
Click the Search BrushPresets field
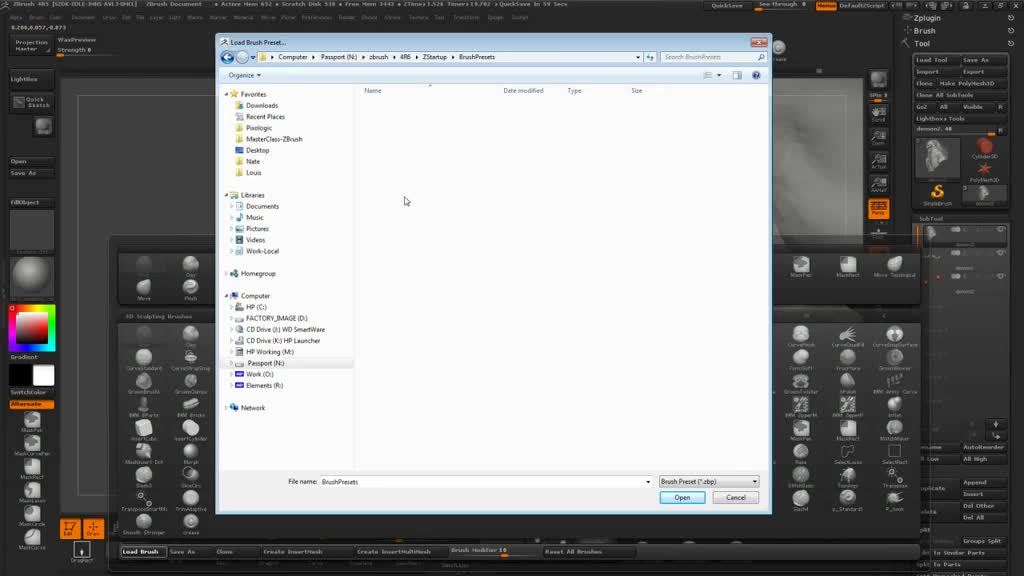712,57
